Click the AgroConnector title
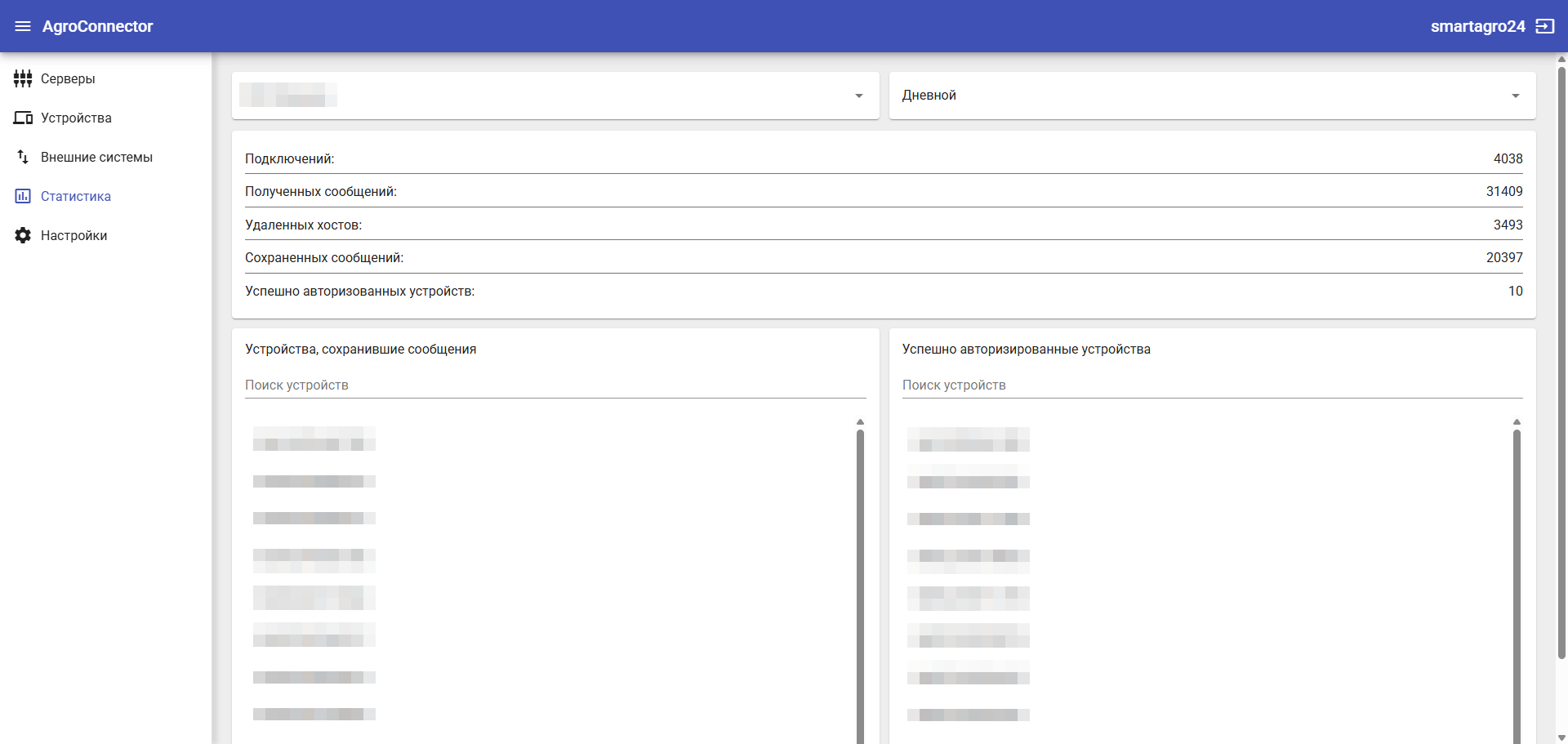 [x=97, y=26]
